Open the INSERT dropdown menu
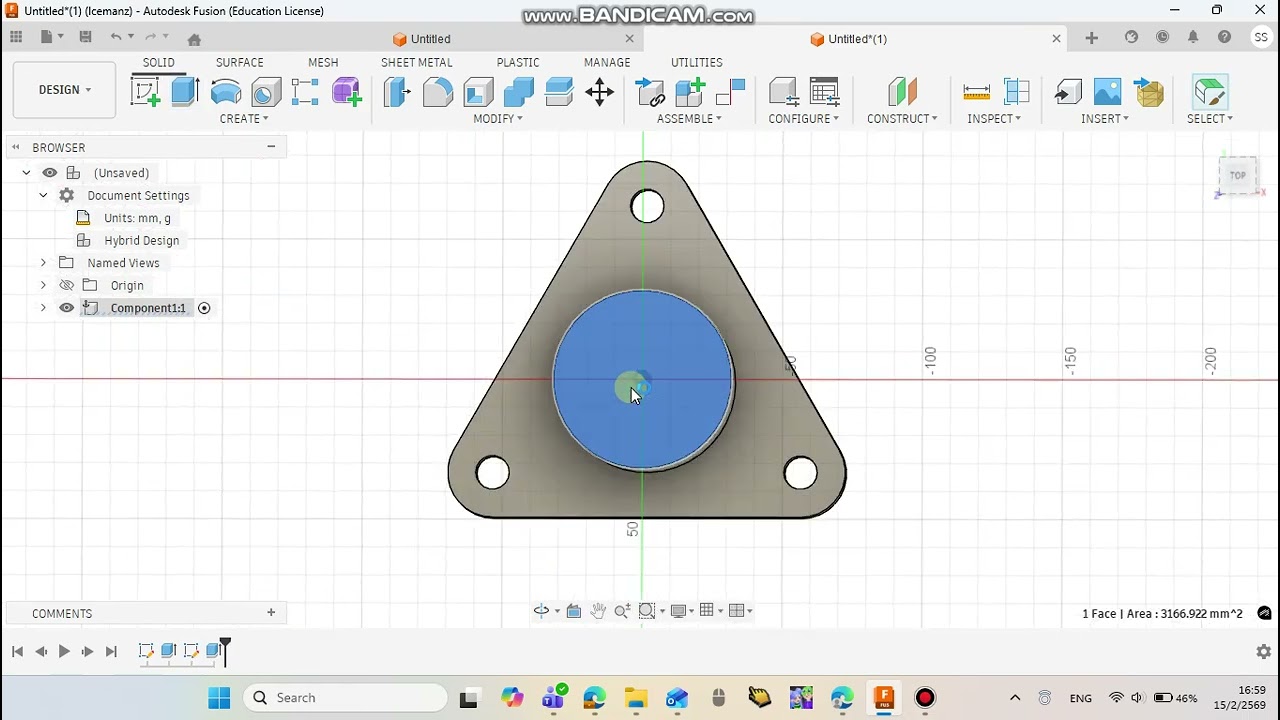1280x720 pixels. pos(1105,119)
